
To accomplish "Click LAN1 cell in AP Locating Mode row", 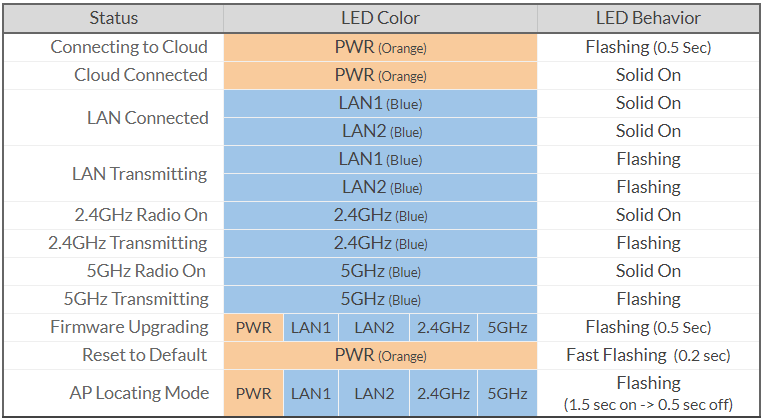I will click(x=311, y=393).
